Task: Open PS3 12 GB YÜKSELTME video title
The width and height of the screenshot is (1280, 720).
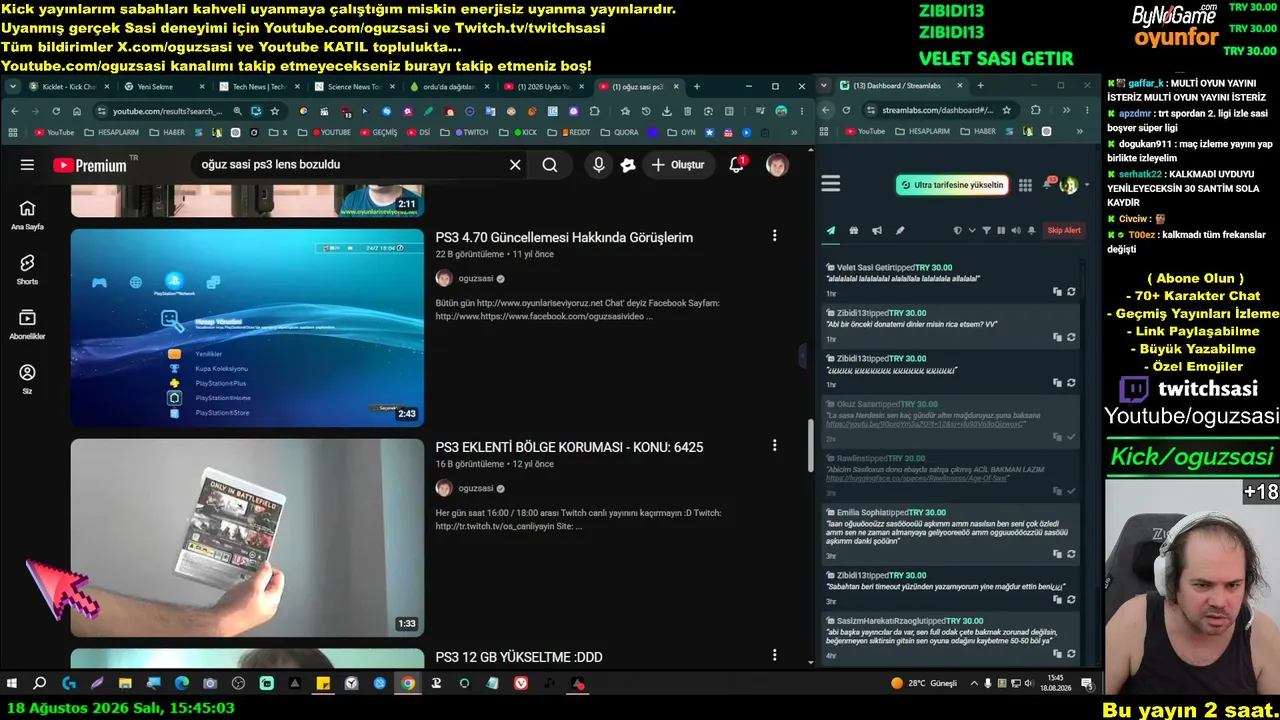Action: click(519, 657)
